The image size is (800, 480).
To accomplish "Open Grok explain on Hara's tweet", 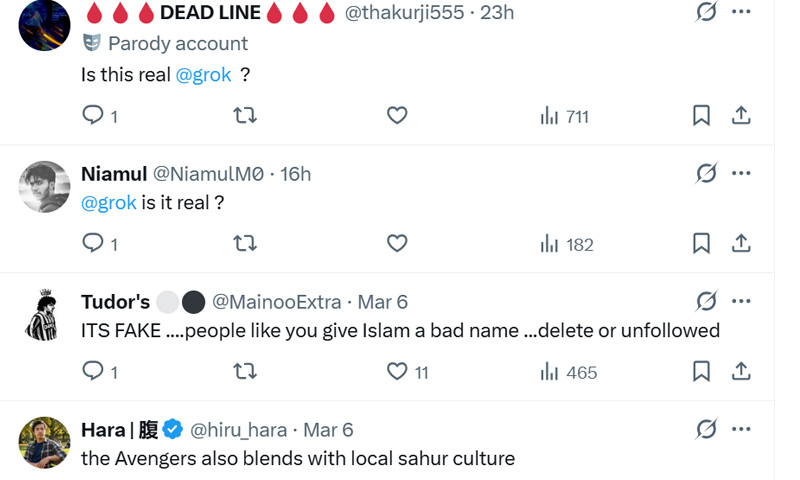I will tap(706, 429).
